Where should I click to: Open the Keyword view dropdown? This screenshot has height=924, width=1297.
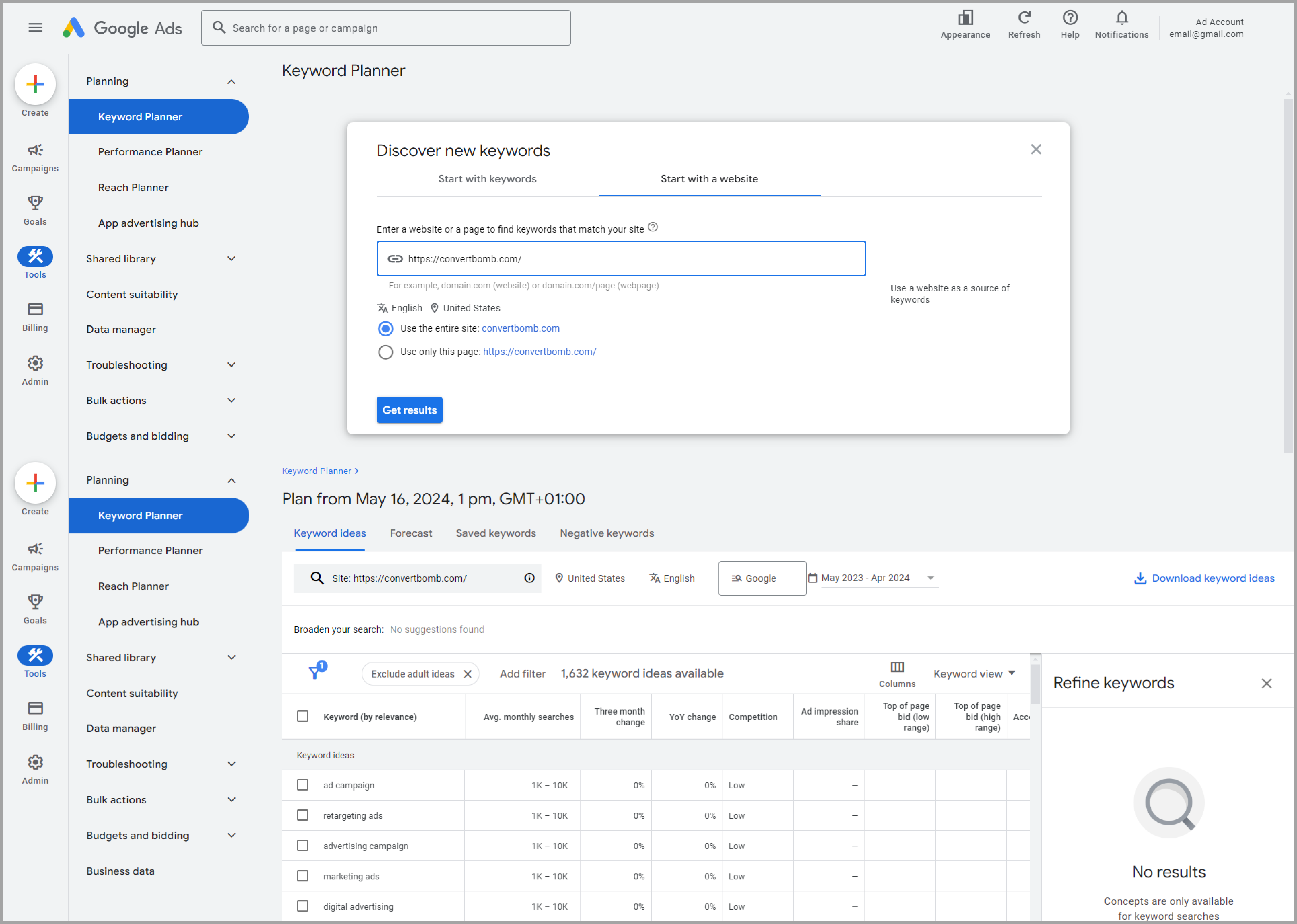(974, 673)
